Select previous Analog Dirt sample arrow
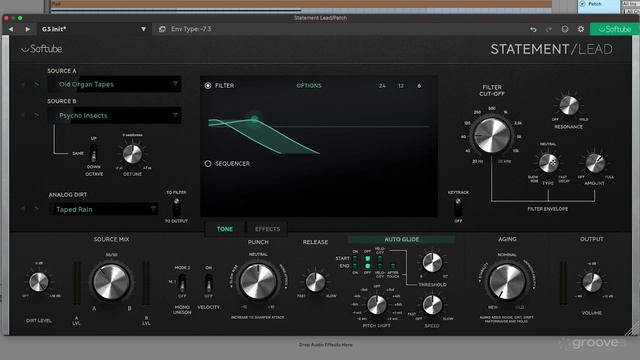Image resolution: width=640 pixels, height=360 pixels. click(23, 209)
